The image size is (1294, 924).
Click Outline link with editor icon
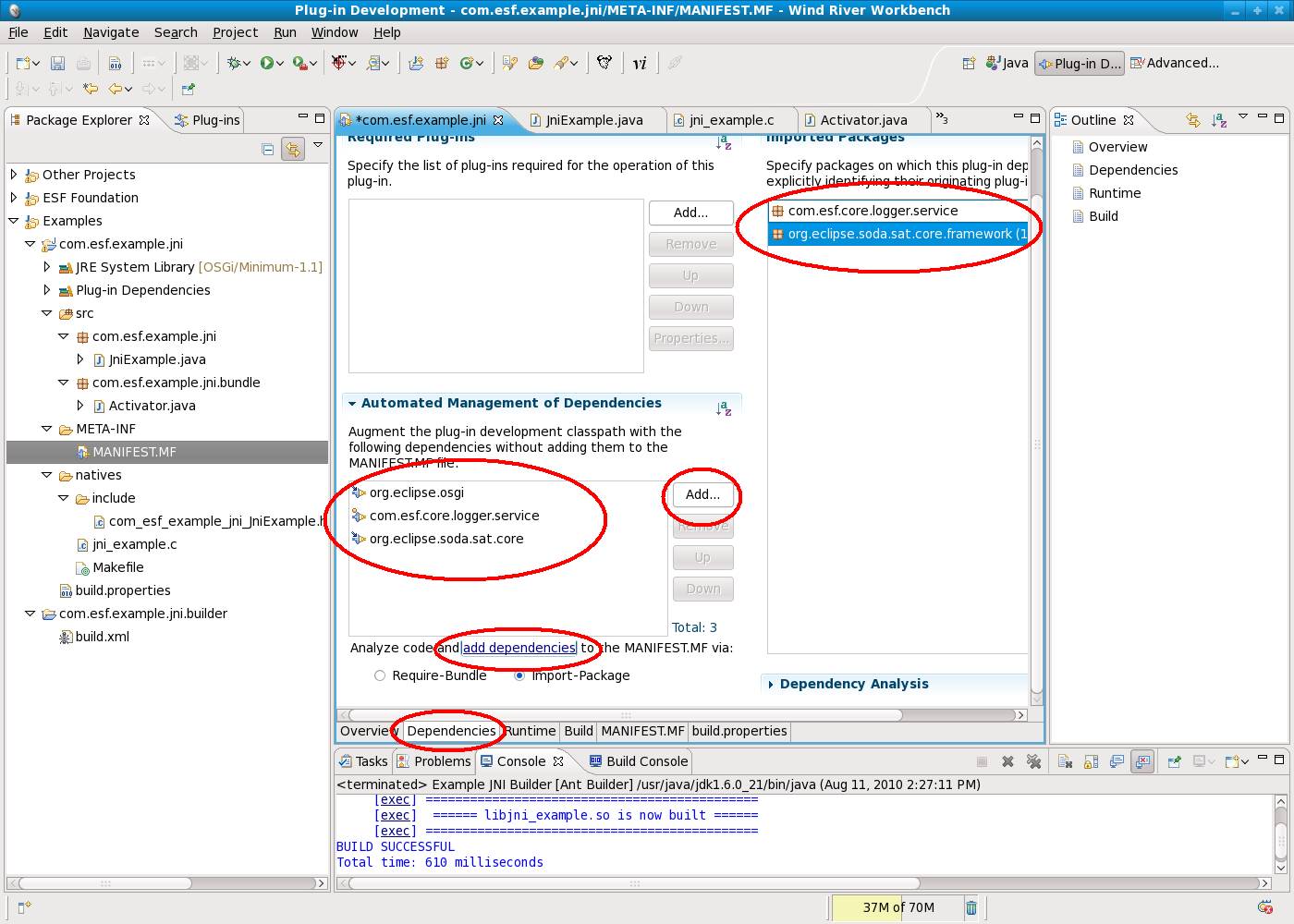(x=1193, y=120)
